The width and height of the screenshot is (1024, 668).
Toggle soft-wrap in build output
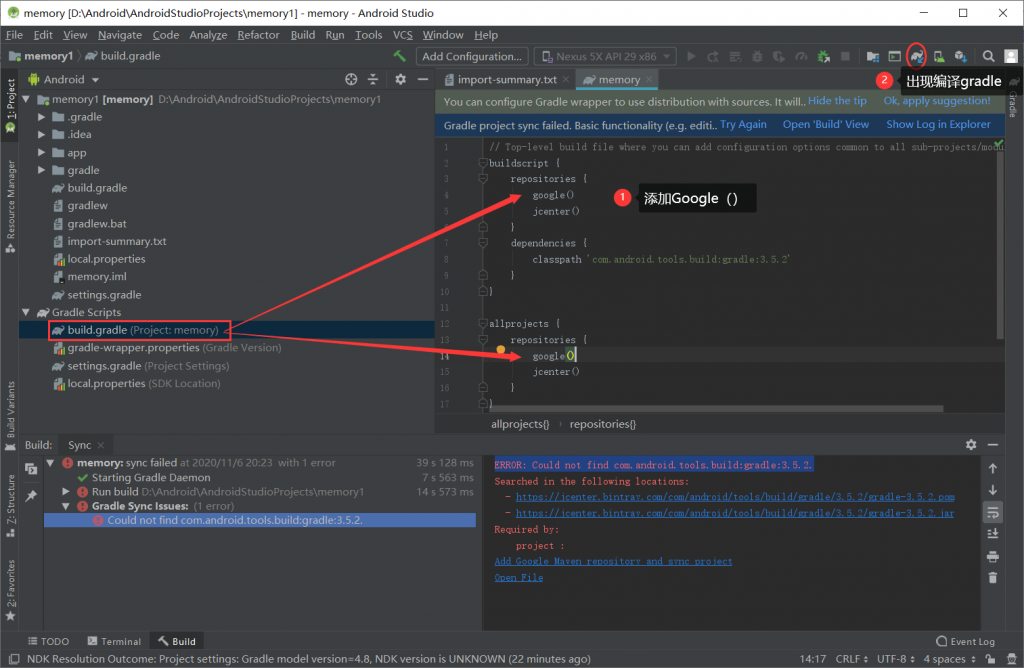(993, 512)
